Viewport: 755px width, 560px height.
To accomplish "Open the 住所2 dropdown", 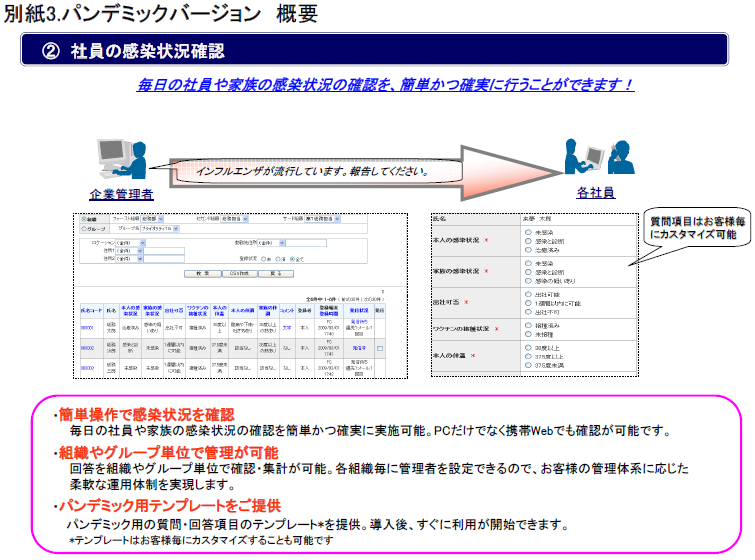I will (129, 259).
